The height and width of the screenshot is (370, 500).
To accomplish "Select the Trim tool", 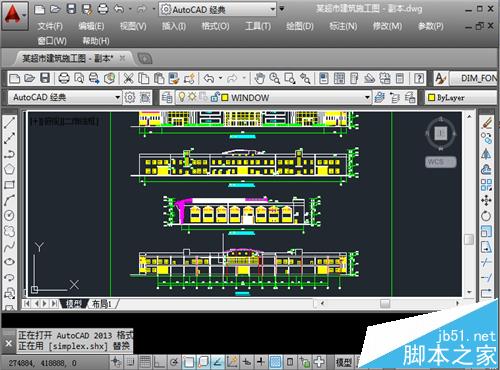I will pyautogui.click(x=487, y=262).
